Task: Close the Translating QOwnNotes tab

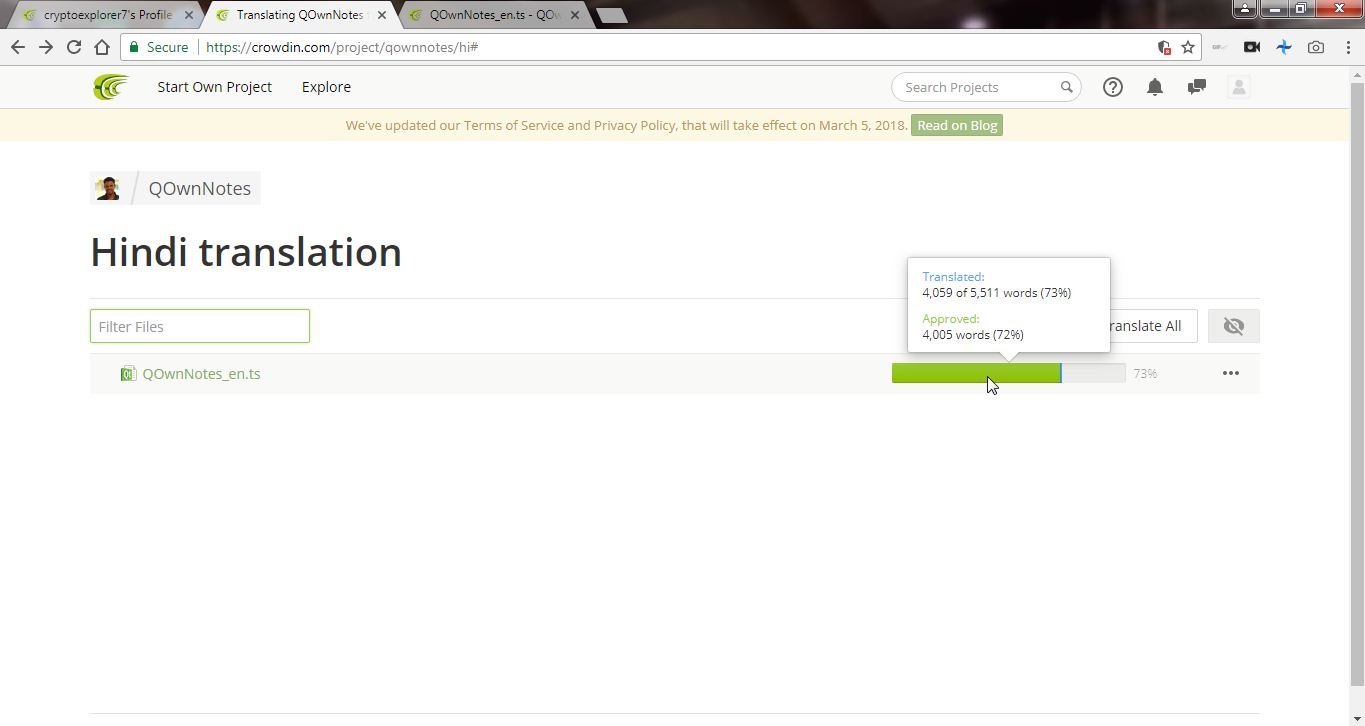Action: pos(381,15)
